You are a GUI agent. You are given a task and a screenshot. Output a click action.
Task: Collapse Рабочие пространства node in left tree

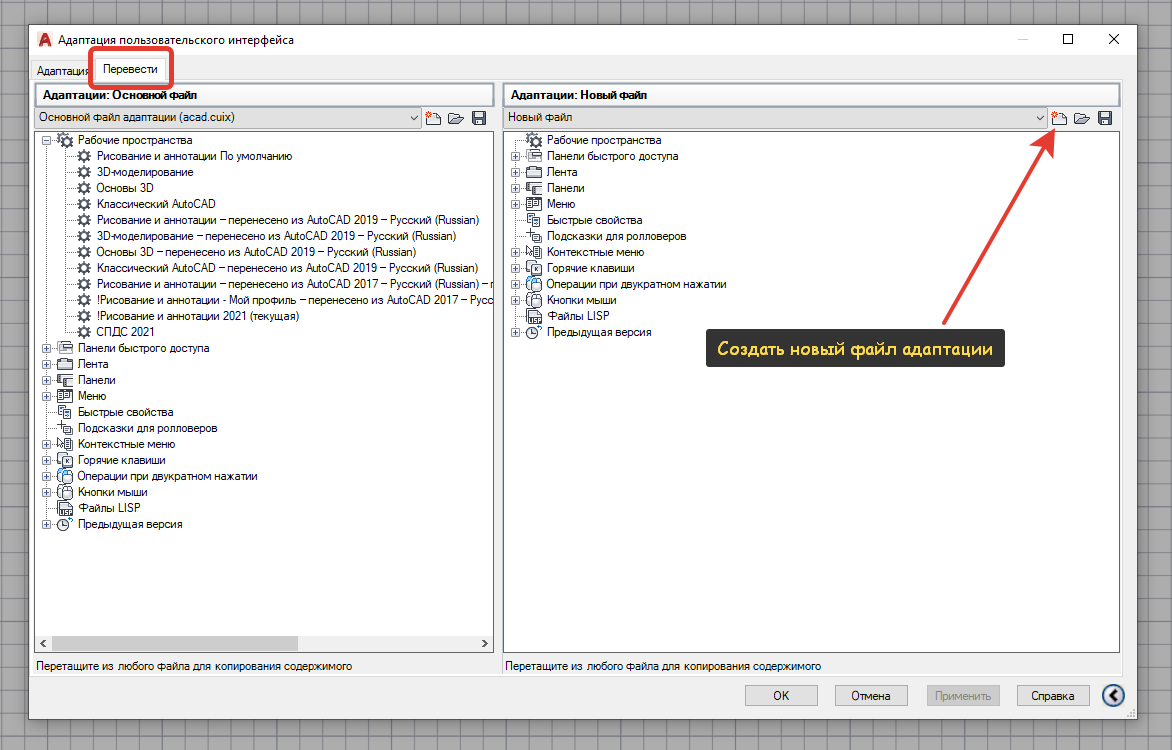46,140
